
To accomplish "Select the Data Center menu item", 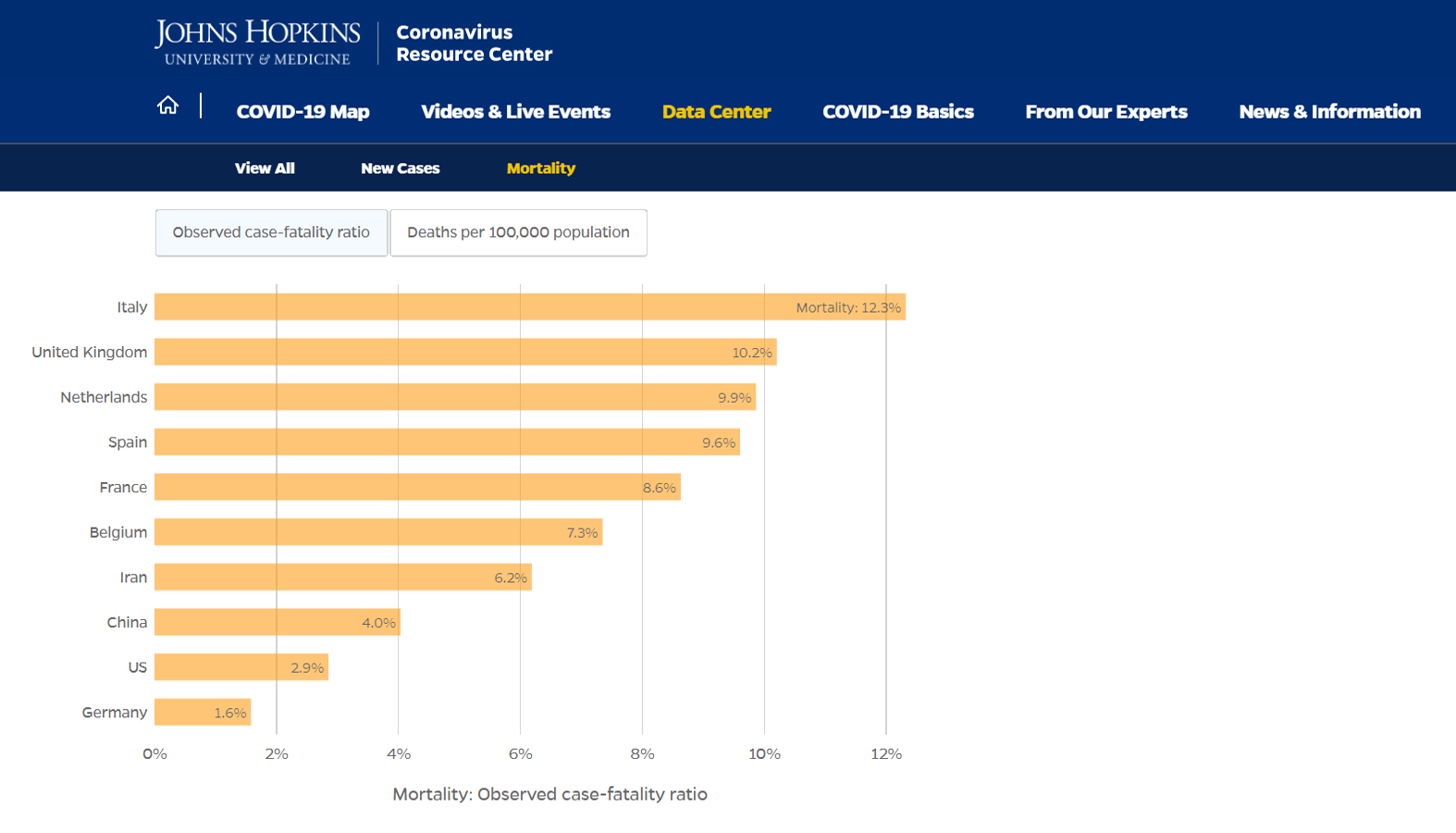I will pos(716,112).
